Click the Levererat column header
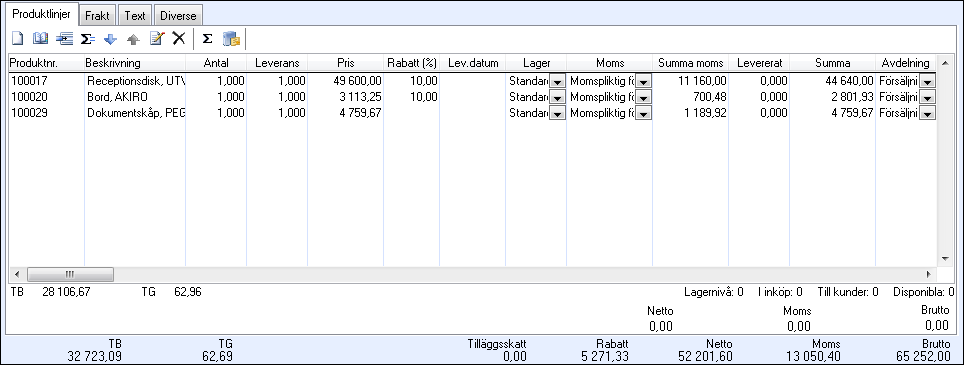Screen dimensions: 964x365 [x=759, y=63]
